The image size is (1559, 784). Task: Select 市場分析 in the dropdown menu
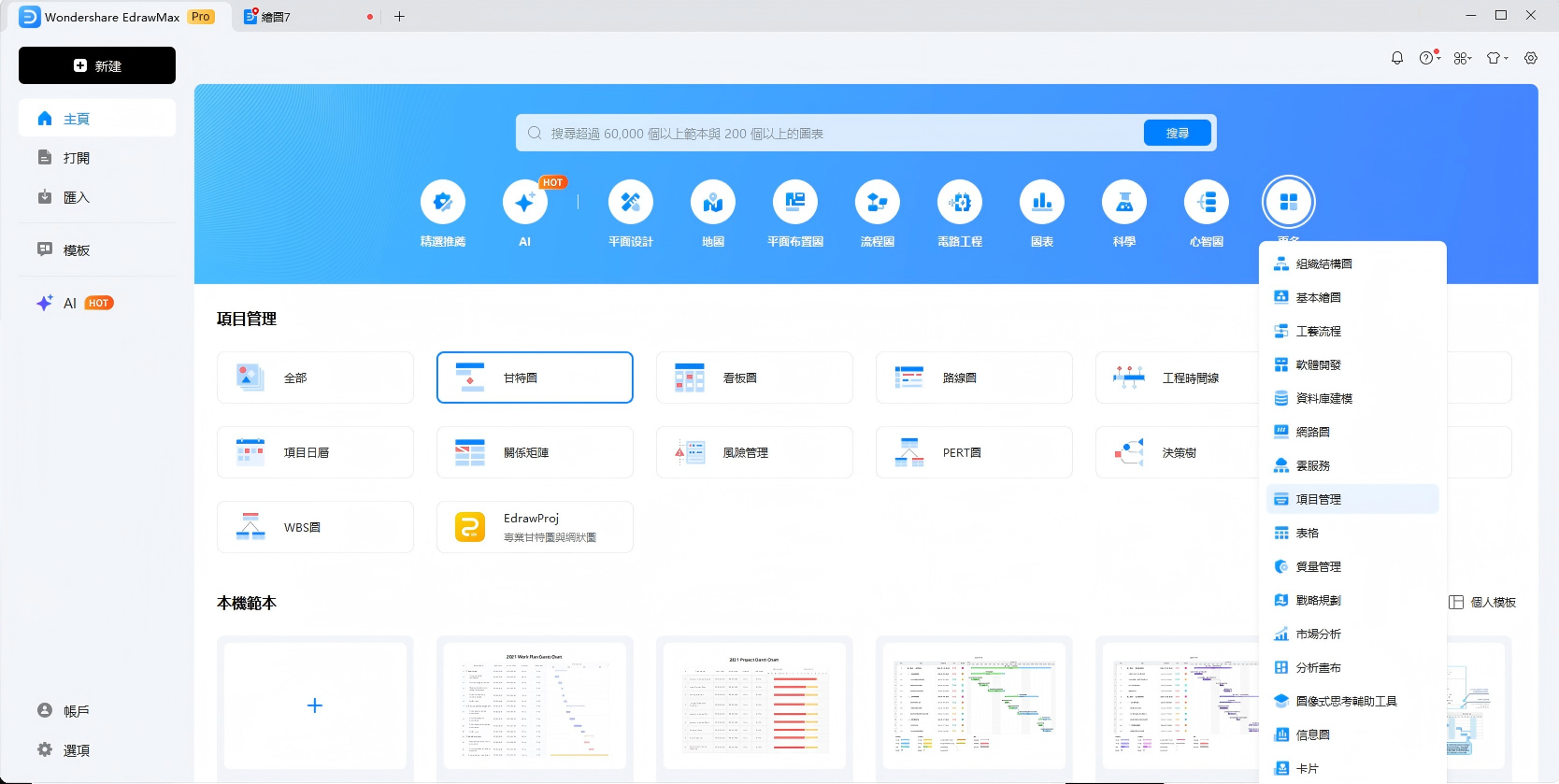(x=1352, y=634)
